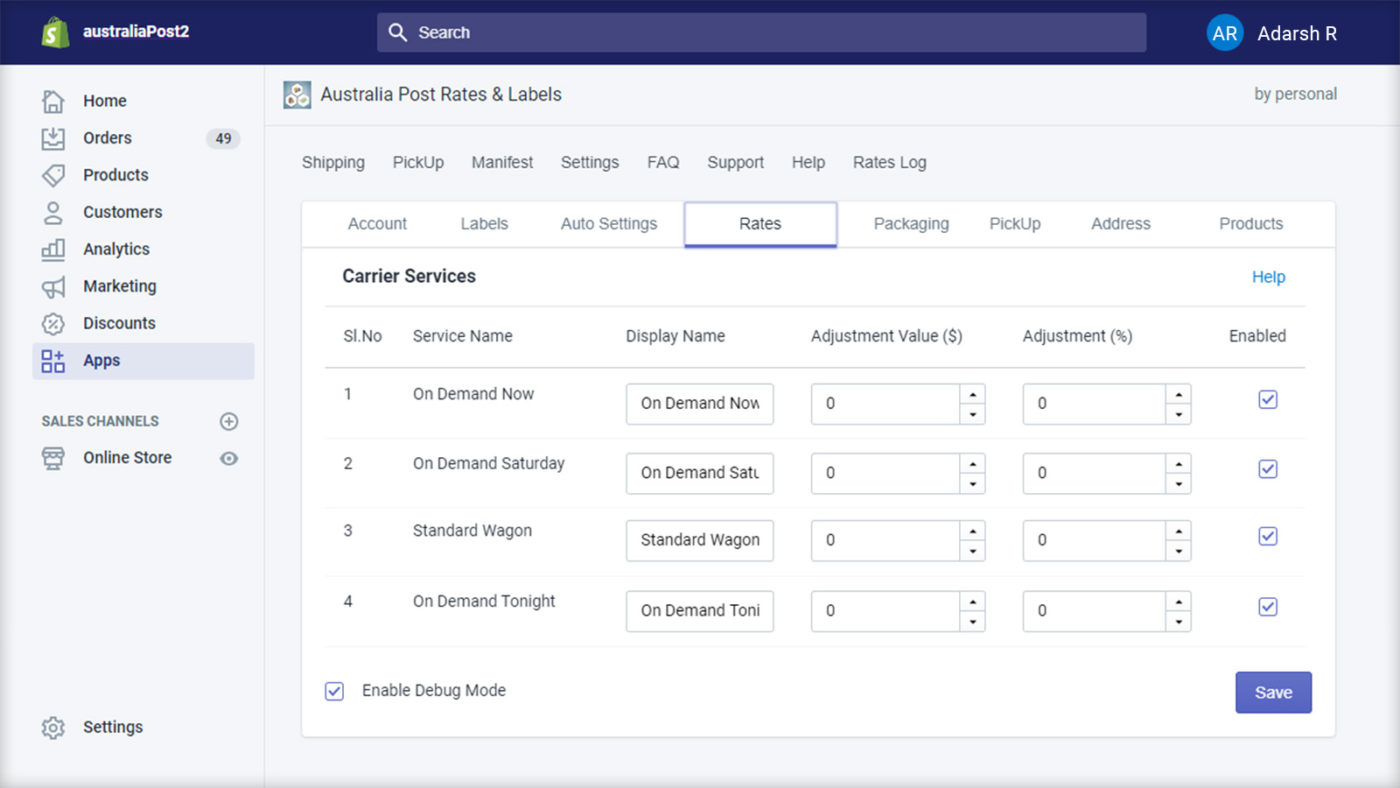
Task: Toggle Enabled checkbox for On Demand Tonight
Action: (1268, 607)
